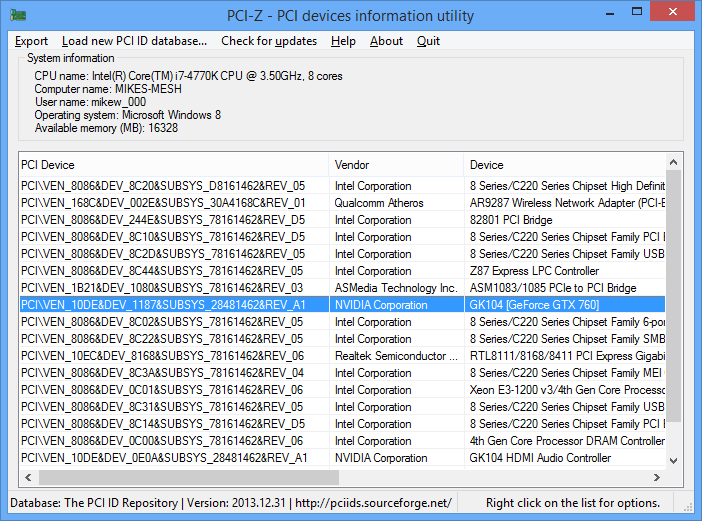This screenshot has height=521, width=702.
Task: Click RTL8111/8168/8411 PCI Express Gigabit device
Action: coord(567,356)
